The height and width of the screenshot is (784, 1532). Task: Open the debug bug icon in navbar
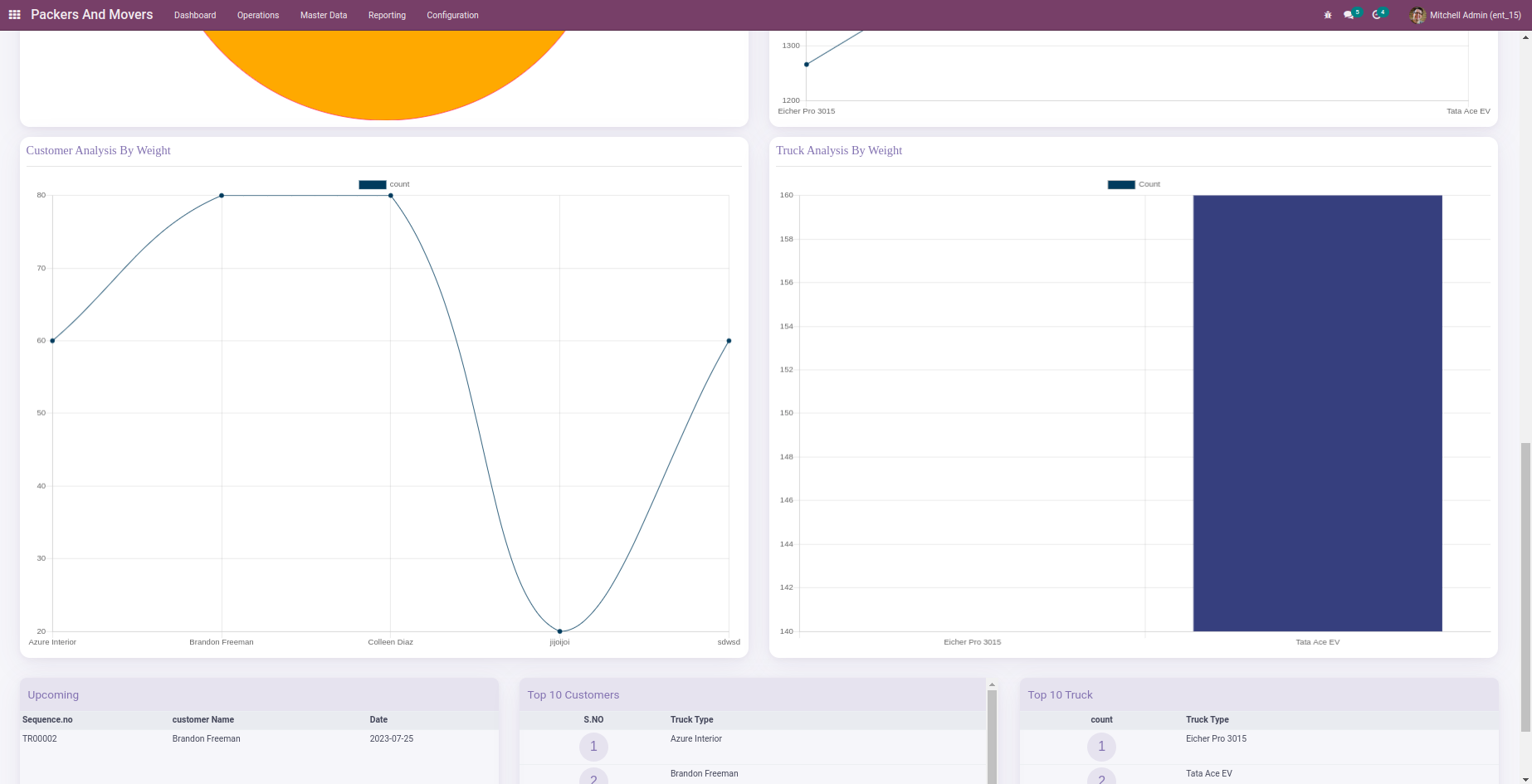[1328, 15]
